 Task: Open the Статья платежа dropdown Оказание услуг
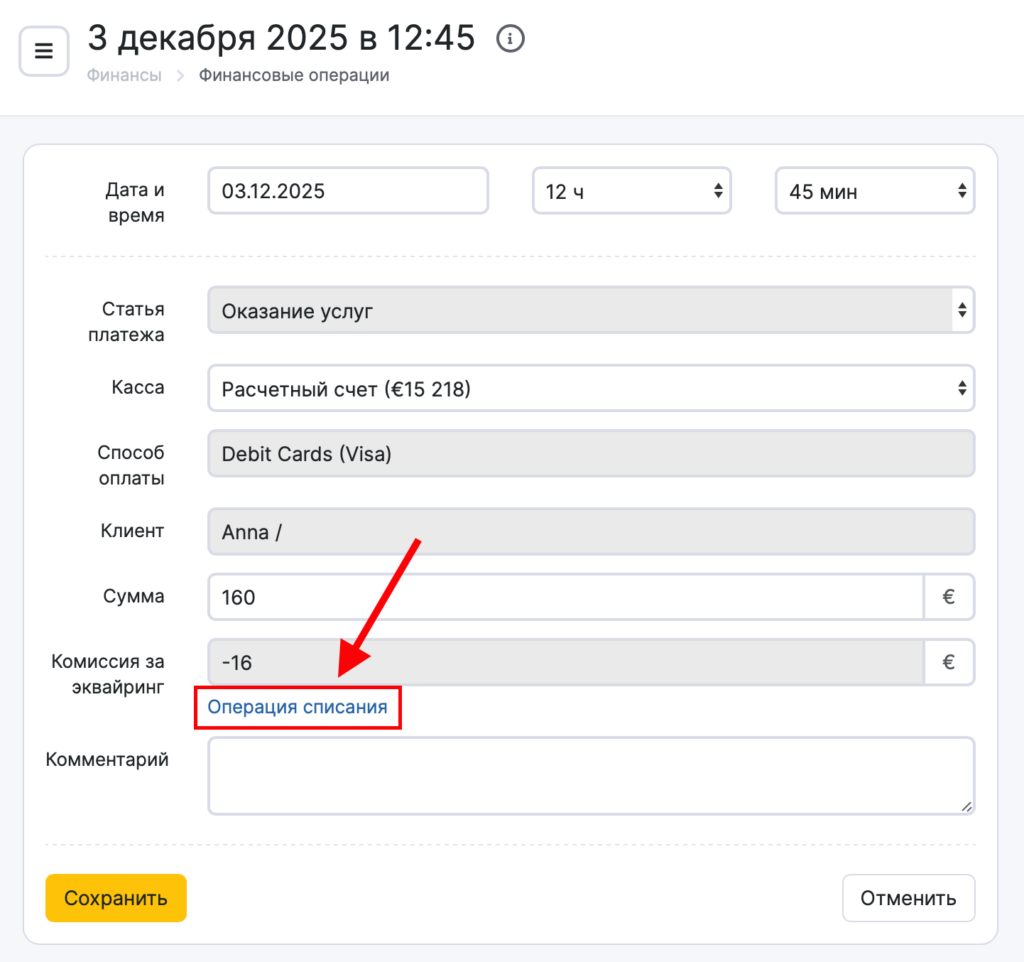590,311
